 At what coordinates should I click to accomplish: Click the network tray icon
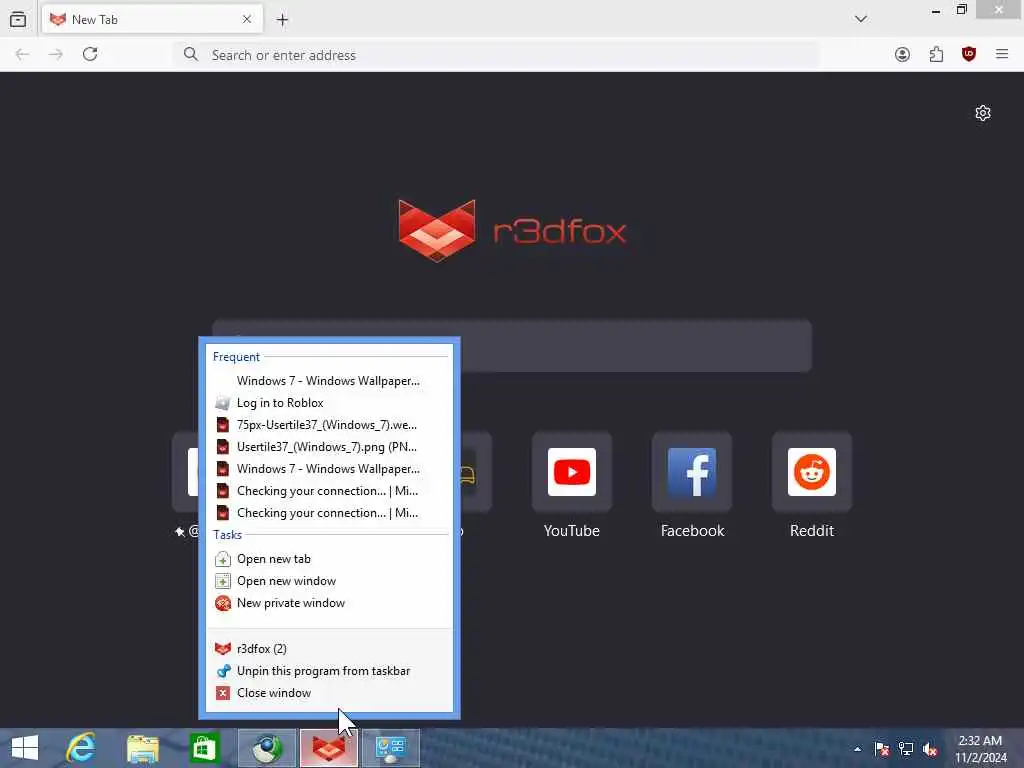906,749
